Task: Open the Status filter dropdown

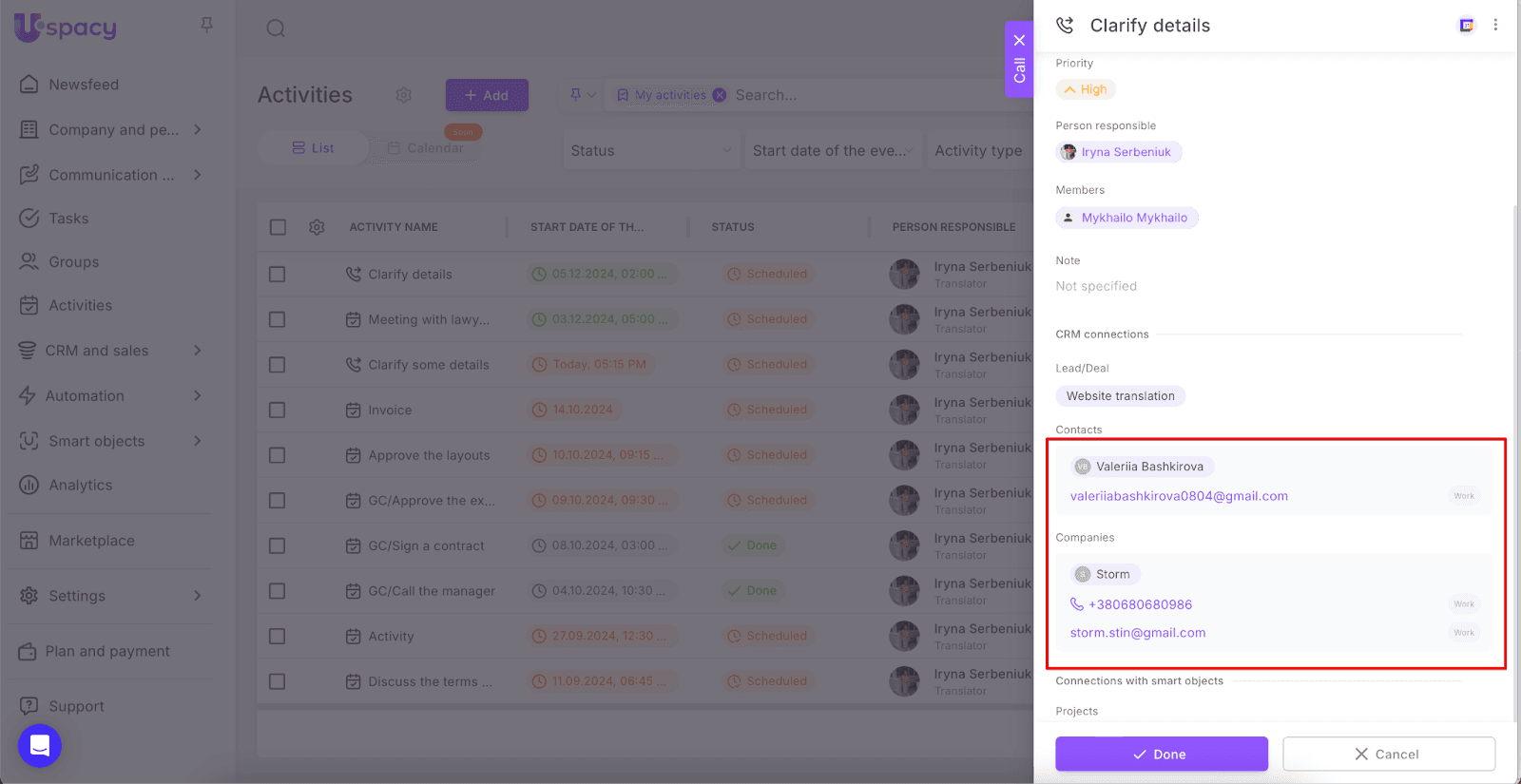Action: click(x=650, y=150)
